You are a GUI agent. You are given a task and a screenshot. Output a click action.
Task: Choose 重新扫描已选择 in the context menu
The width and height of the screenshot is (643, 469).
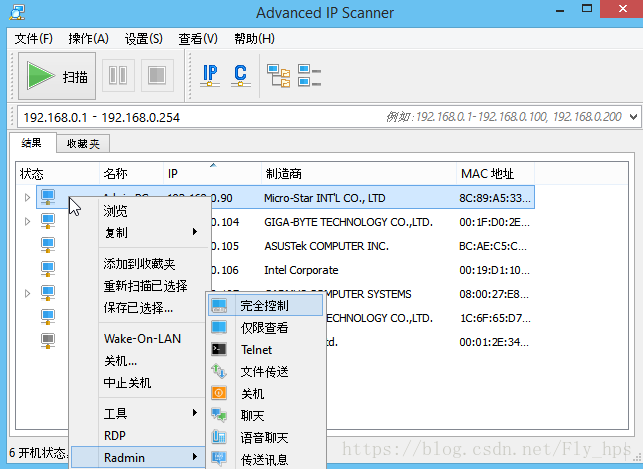click(139, 286)
